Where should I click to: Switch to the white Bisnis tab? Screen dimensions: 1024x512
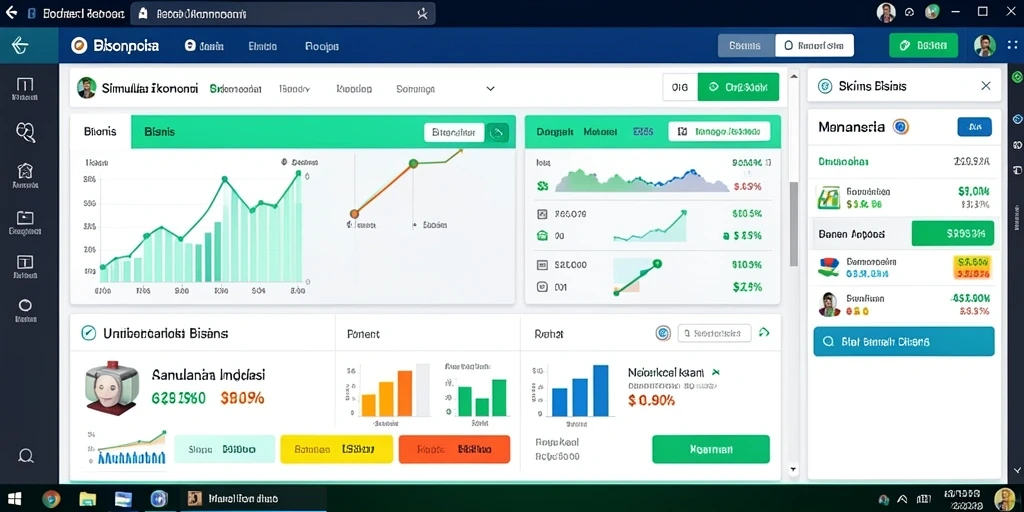click(x=101, y=132)
